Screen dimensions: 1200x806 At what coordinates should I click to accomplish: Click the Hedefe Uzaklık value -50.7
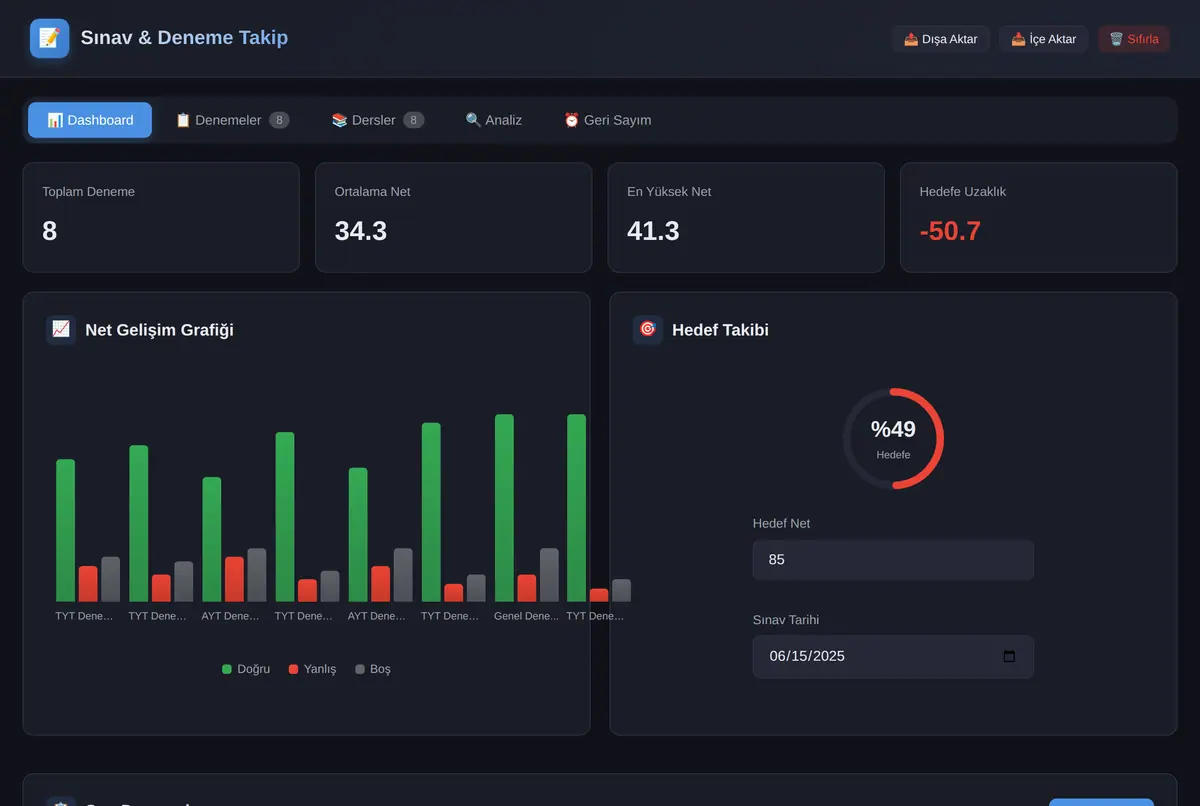pyautogui.click(x=950, y=231)
